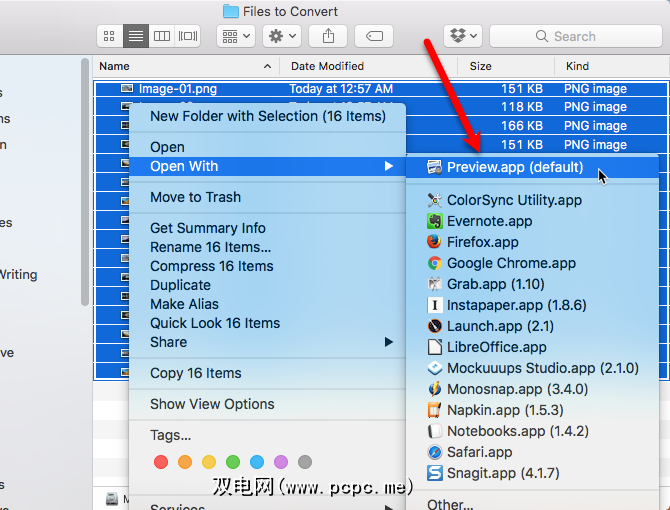The image size is (670, 510).
Task: Open files with Evernote.app
Action: (x=489, y=221)
